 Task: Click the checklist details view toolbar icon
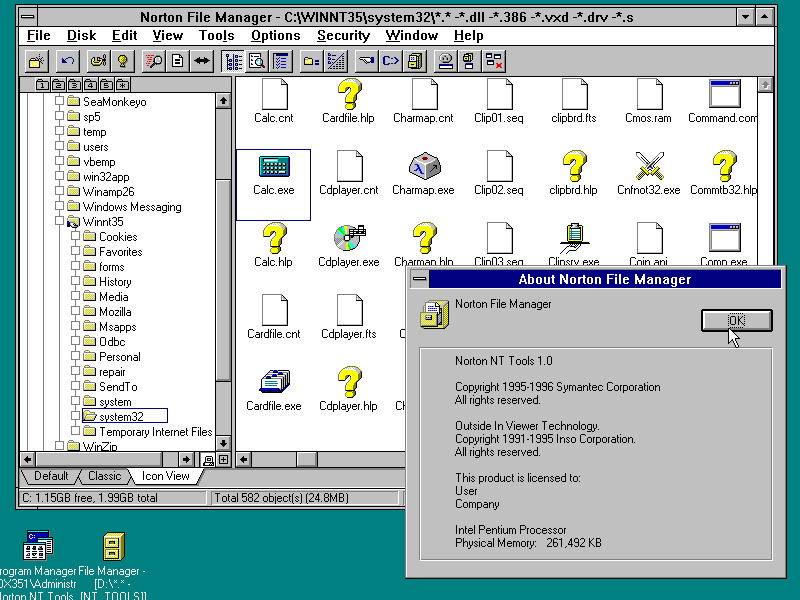click(x=281, y=61)
